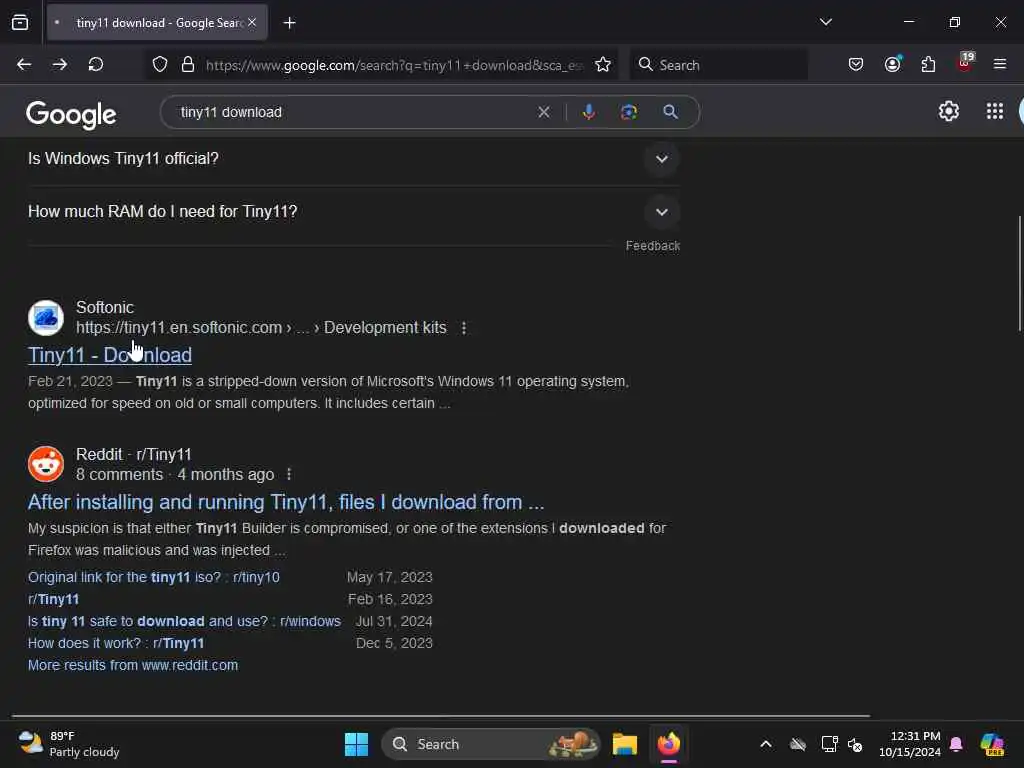Focus the Google search field
Viewport: 1024px width, 768px height.
[x=353, y=112]
